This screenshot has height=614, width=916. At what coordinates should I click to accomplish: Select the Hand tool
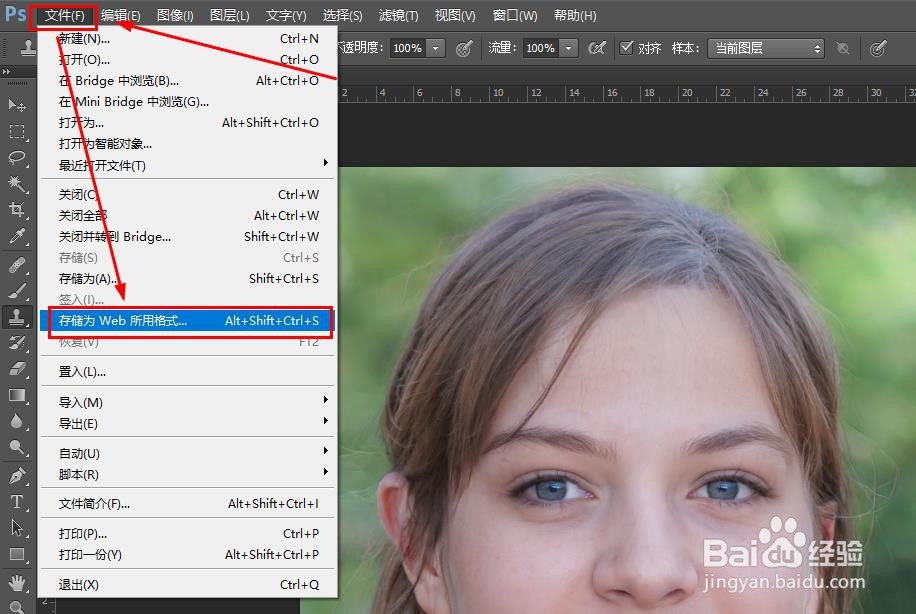(16, 582)
